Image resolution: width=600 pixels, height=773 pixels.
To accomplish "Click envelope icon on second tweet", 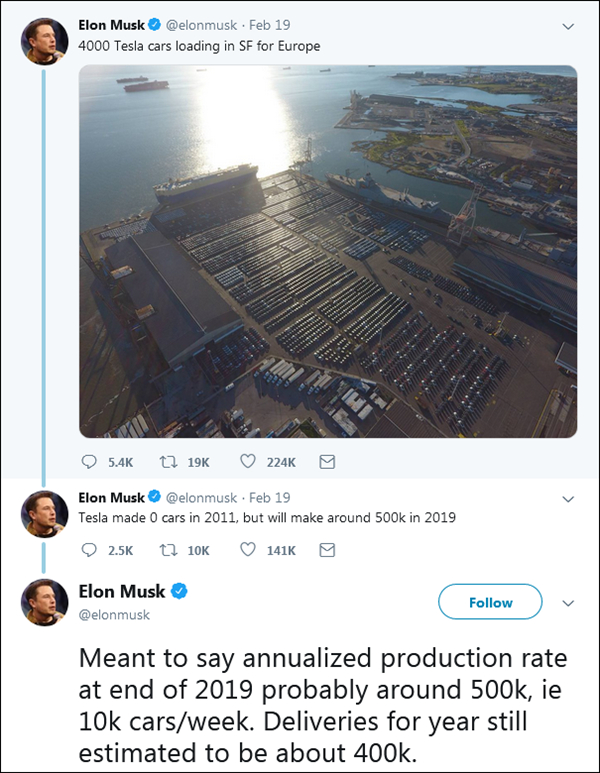I will [326, 550].
